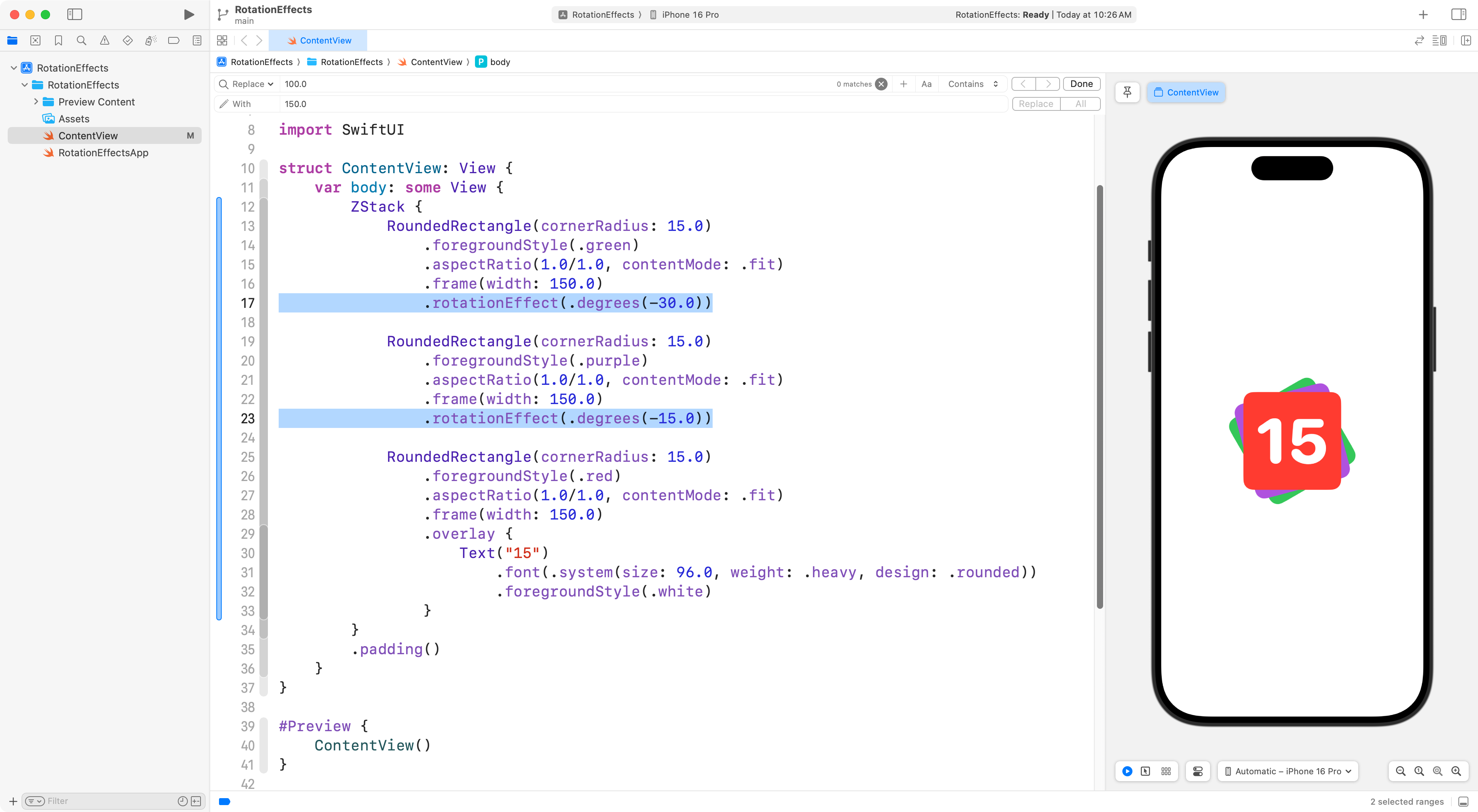
Task: Select RotationEffectsApp file in navigator
Action: [103, 153]
